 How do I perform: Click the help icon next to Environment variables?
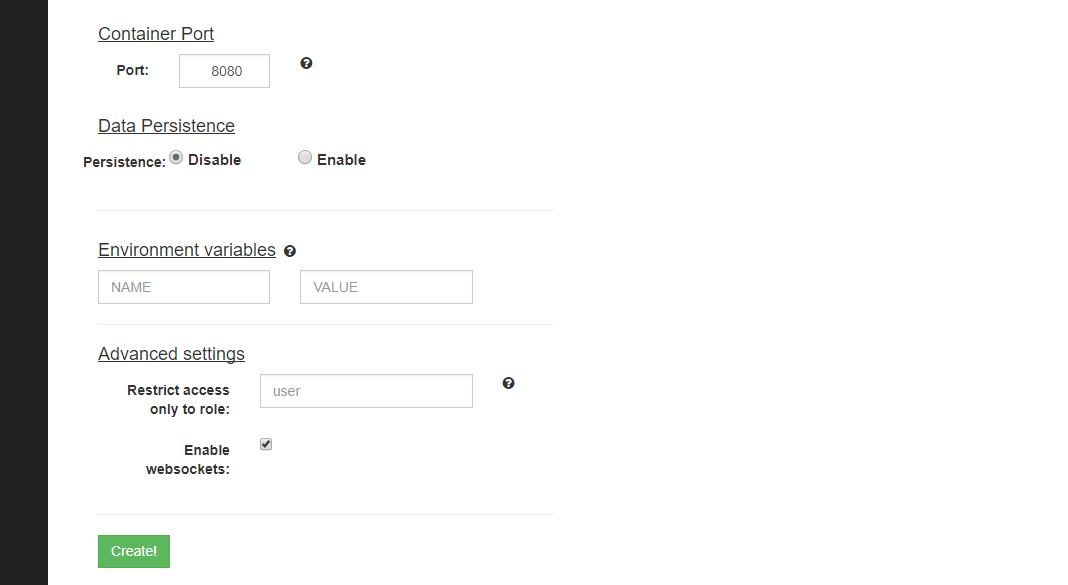(290, 250)
